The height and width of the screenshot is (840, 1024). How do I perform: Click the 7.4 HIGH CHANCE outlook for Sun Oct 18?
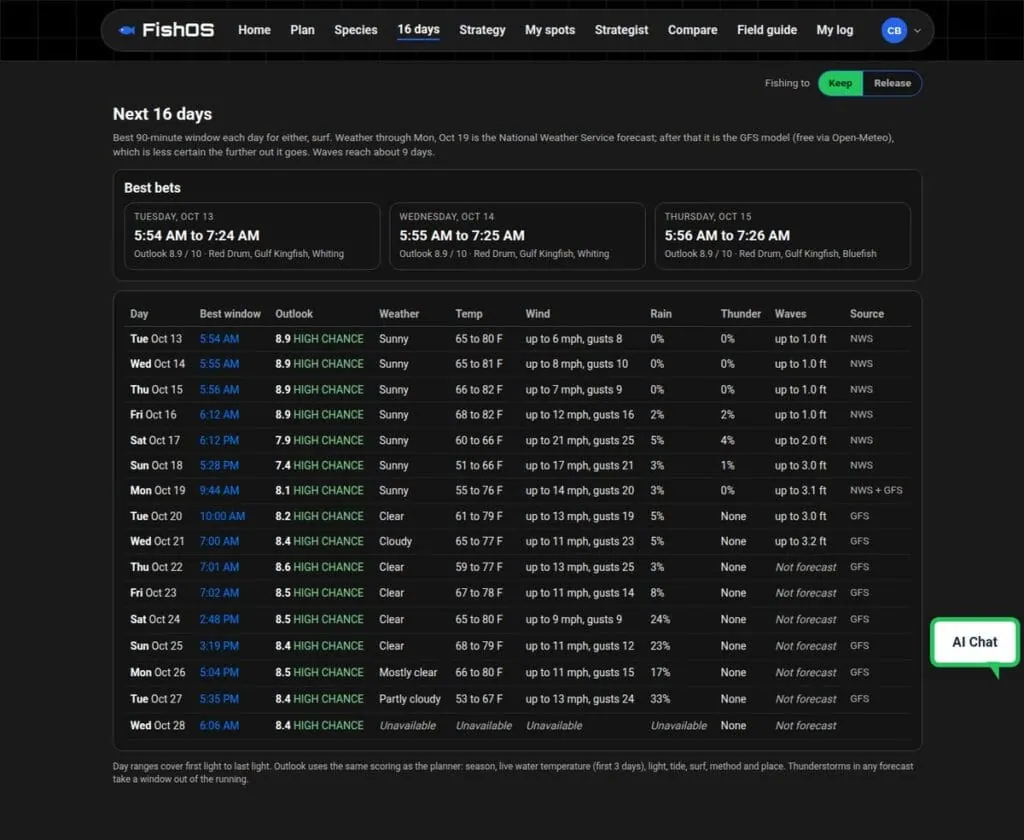[x=319, y=465]
